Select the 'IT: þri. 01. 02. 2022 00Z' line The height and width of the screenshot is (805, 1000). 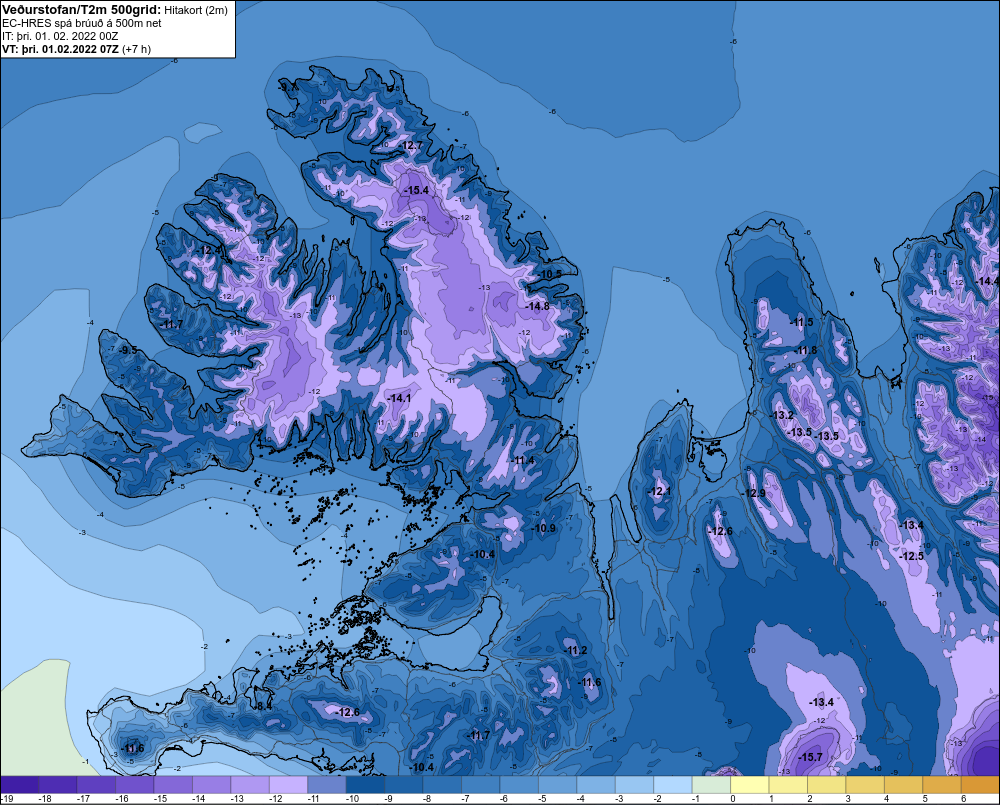click(x=60, y=36)
